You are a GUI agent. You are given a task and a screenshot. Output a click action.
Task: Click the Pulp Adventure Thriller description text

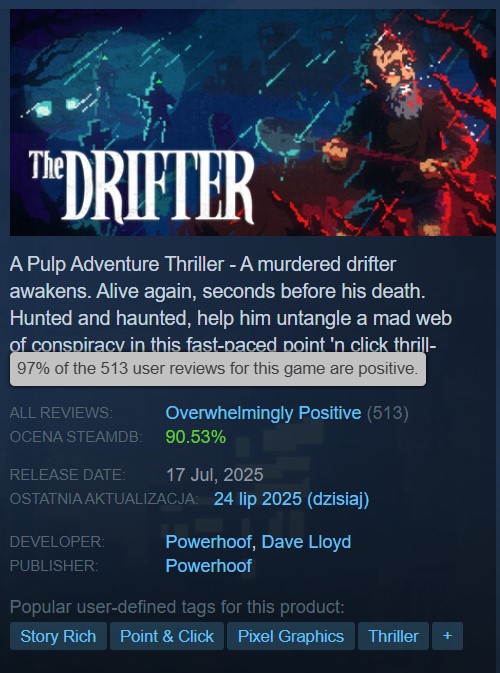[x=230, y=305]
